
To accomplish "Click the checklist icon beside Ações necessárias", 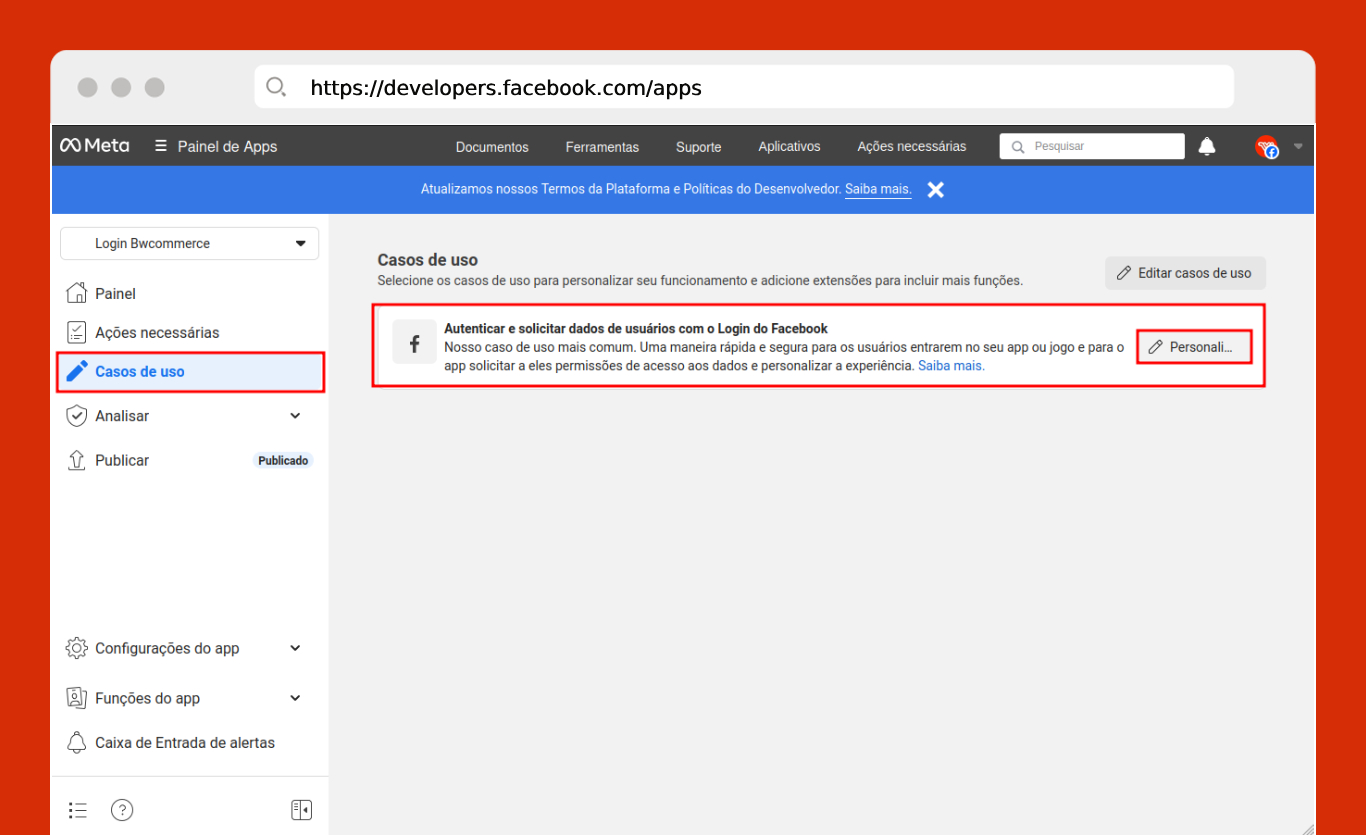I will coord(76,332).
